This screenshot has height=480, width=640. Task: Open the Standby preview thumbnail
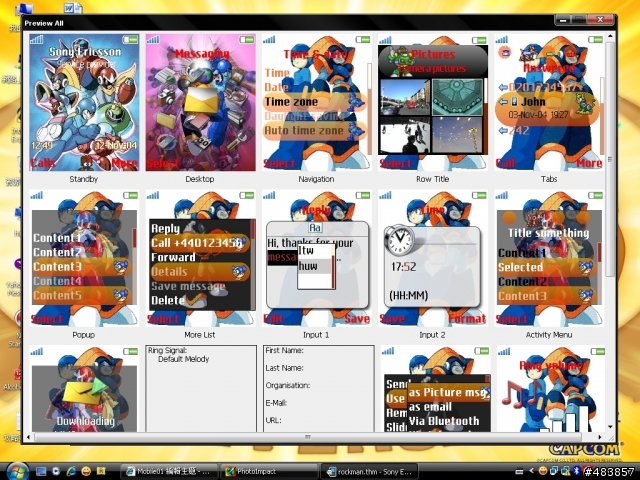tap(84, 102)
